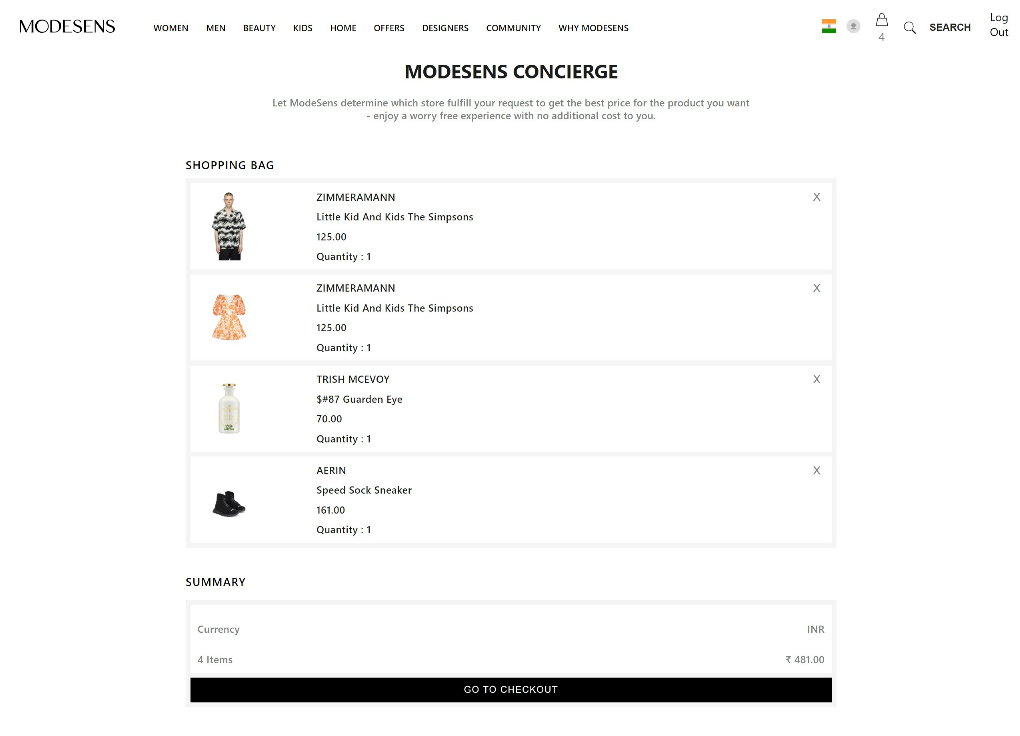Remove the Zimmermann shirt using its X
Viewport: 1020px width, 736px height.
pos(816,197)
